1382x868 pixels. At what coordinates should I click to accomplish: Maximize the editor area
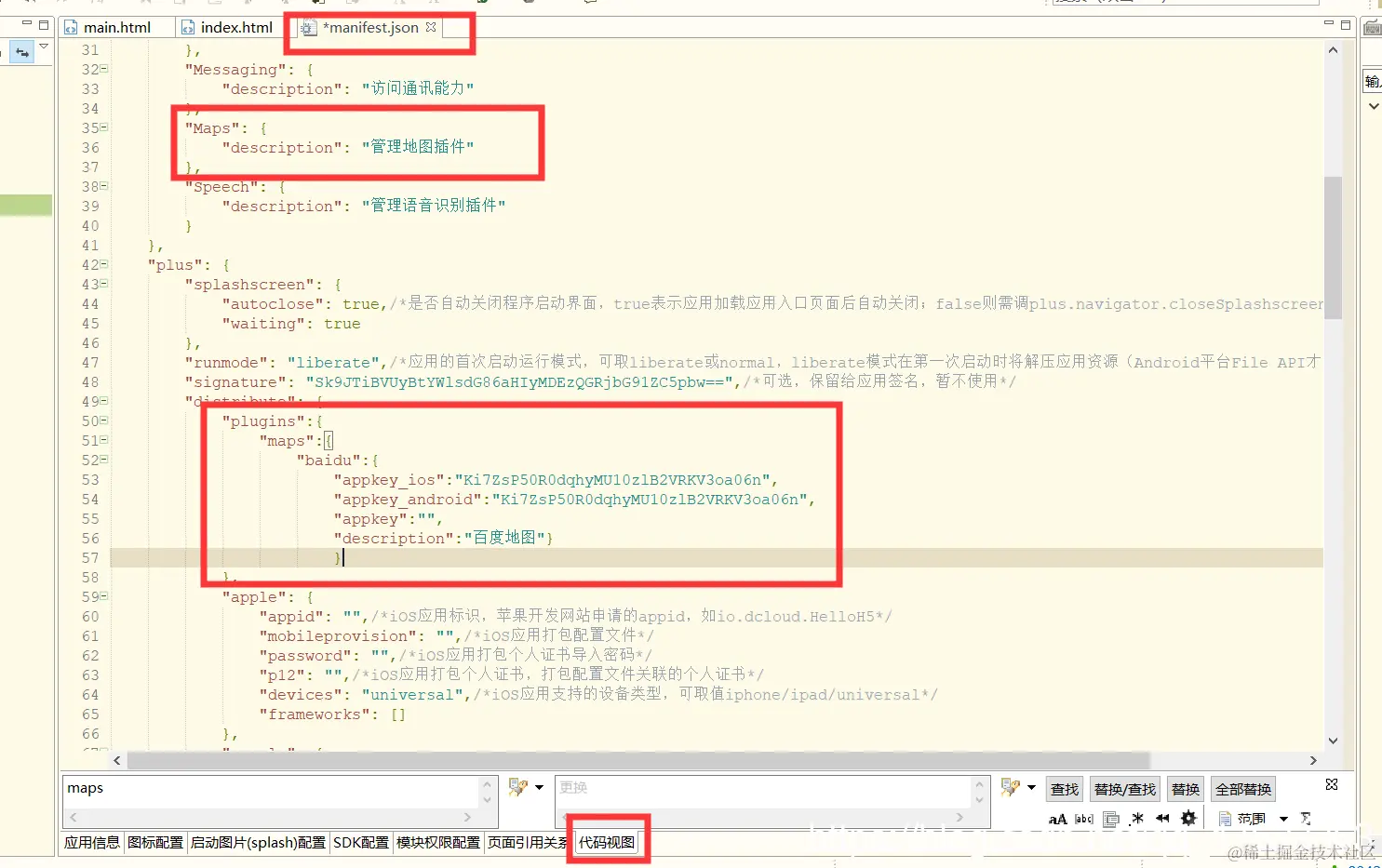point(1346,25)
